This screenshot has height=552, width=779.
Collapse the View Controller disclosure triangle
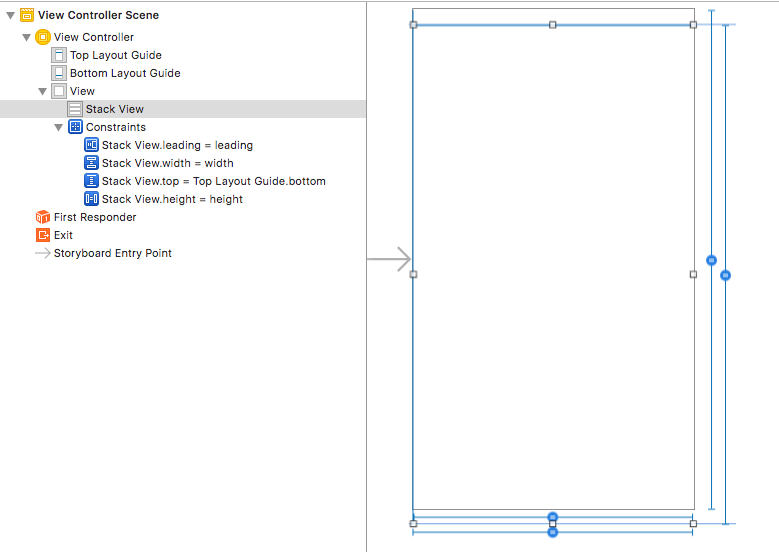pos(27,37)
